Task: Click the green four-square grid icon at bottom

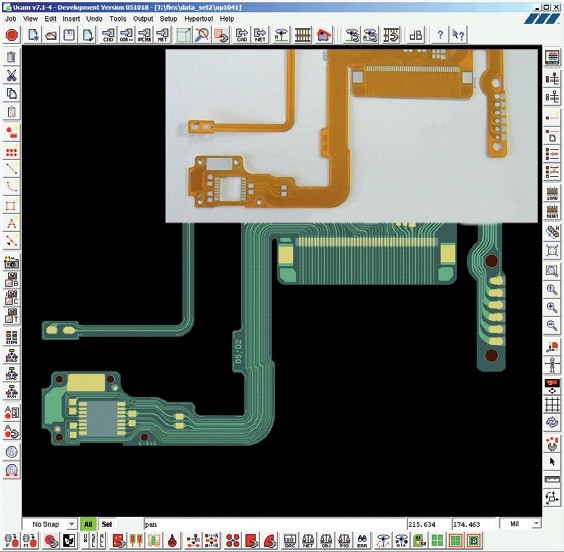Action: coord(437,540)
